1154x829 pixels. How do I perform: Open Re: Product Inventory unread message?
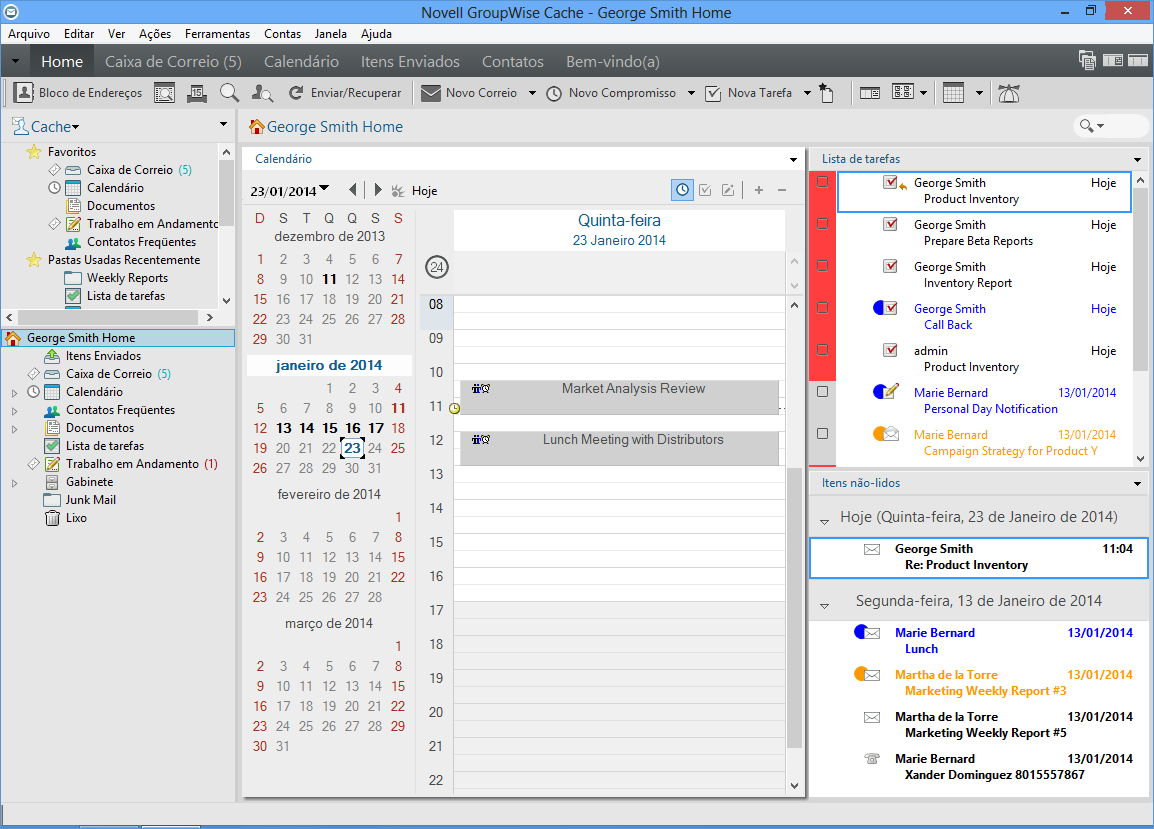[978, 557]
